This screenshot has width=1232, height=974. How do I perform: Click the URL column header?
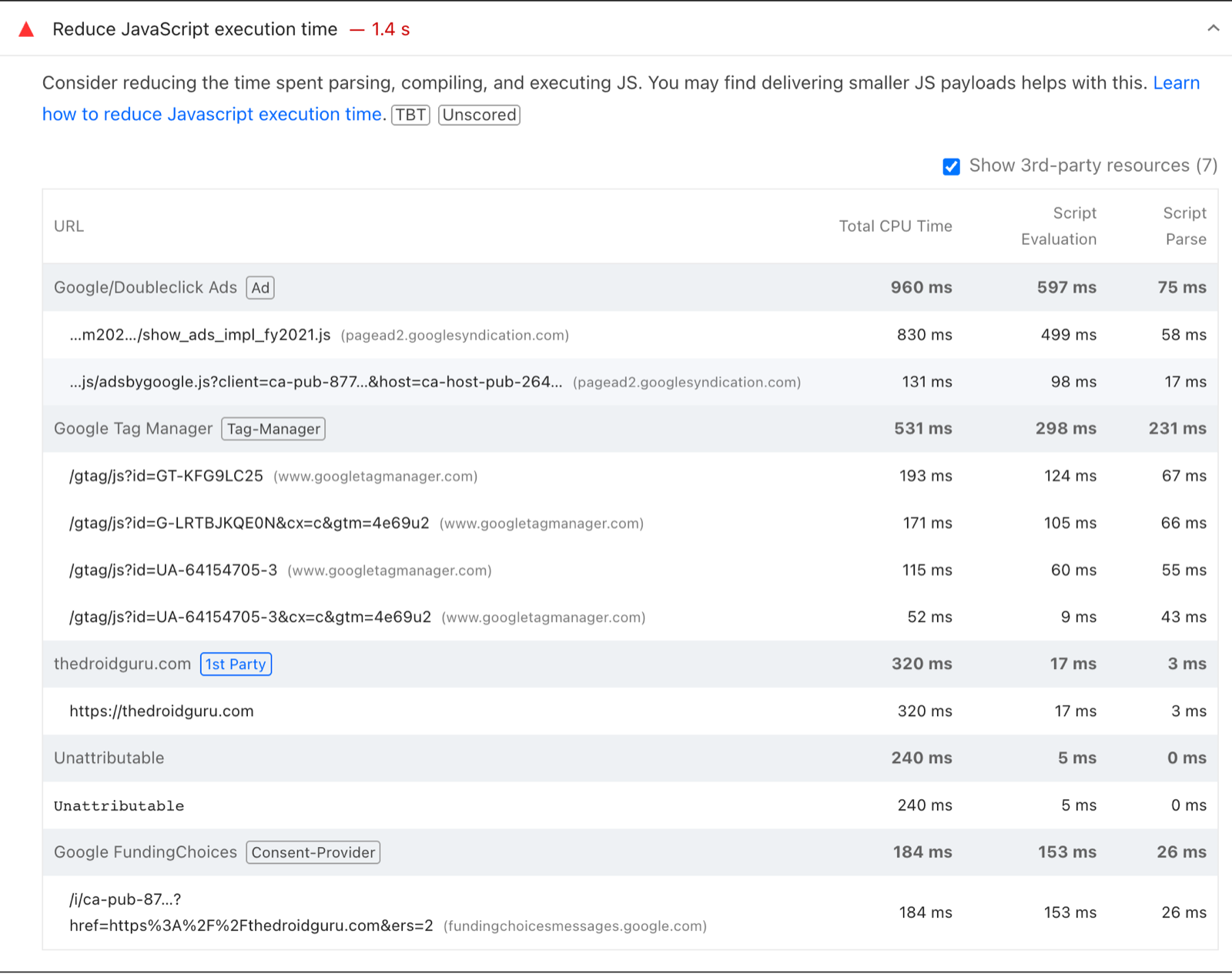pos(69,226)
